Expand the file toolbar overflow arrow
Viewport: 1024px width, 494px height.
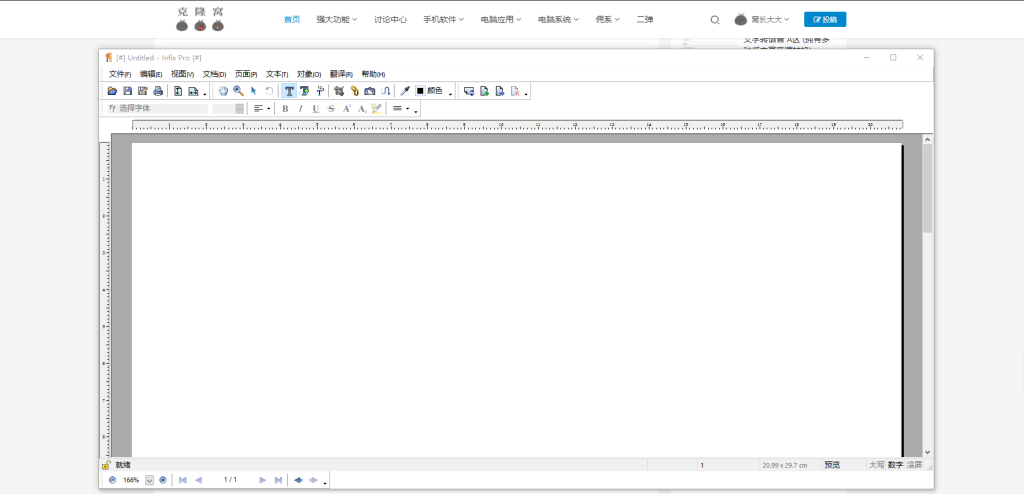(x=205, y=93)
